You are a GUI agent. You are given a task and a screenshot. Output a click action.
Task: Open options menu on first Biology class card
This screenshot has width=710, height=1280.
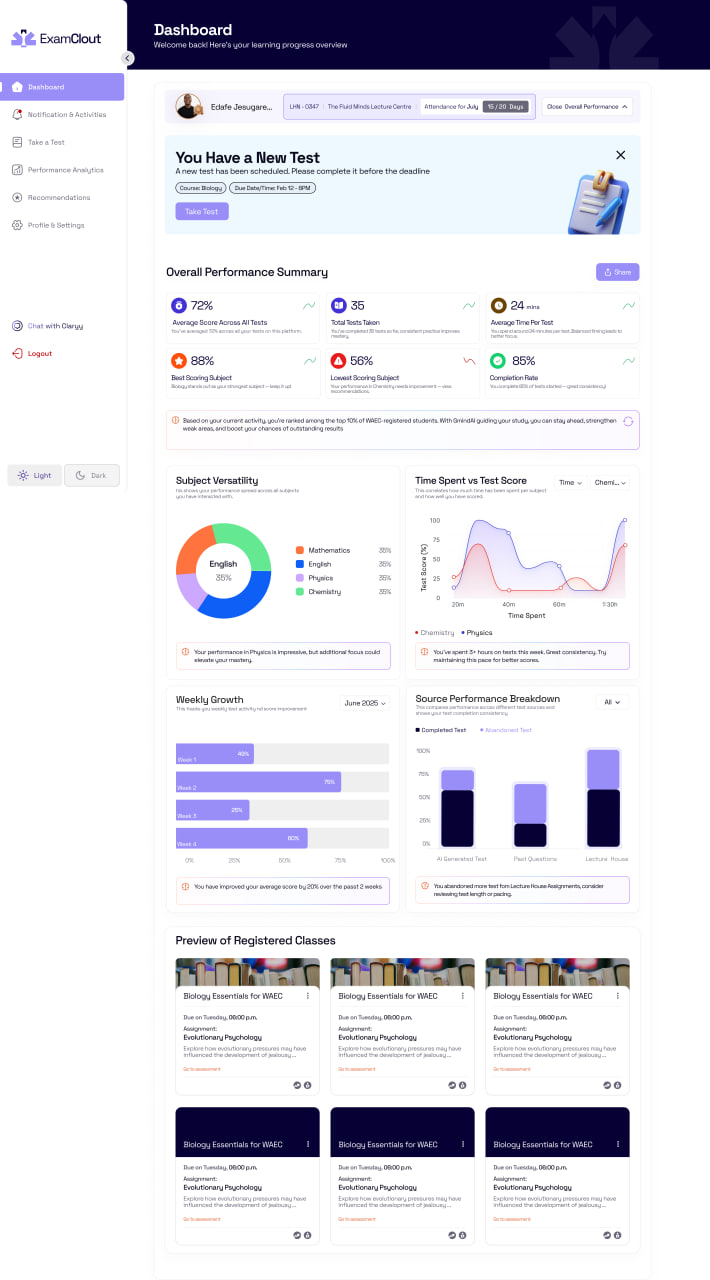click(307, 996)
